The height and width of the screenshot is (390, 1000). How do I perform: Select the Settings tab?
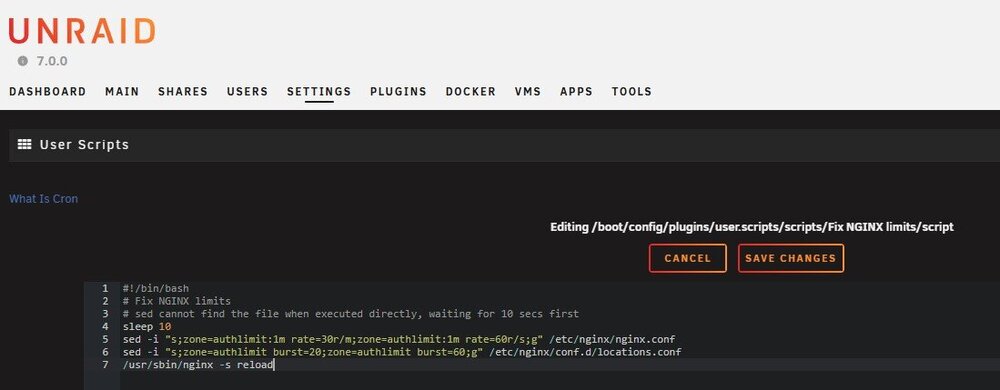pos(319,91)
